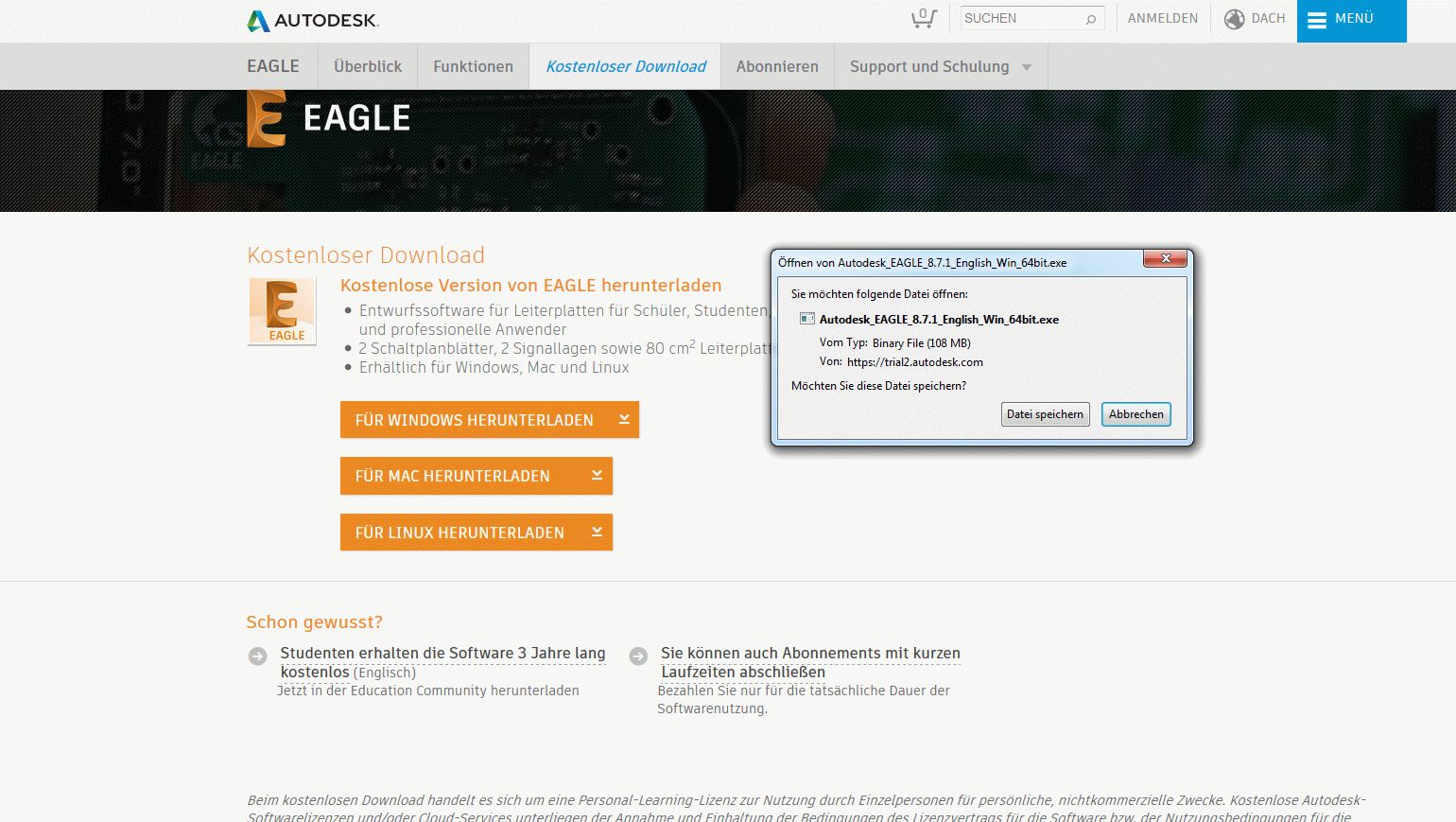This screenshot has height=822, width=1456.
Task: Click the DACH region link
Action: pos(1268,19)
